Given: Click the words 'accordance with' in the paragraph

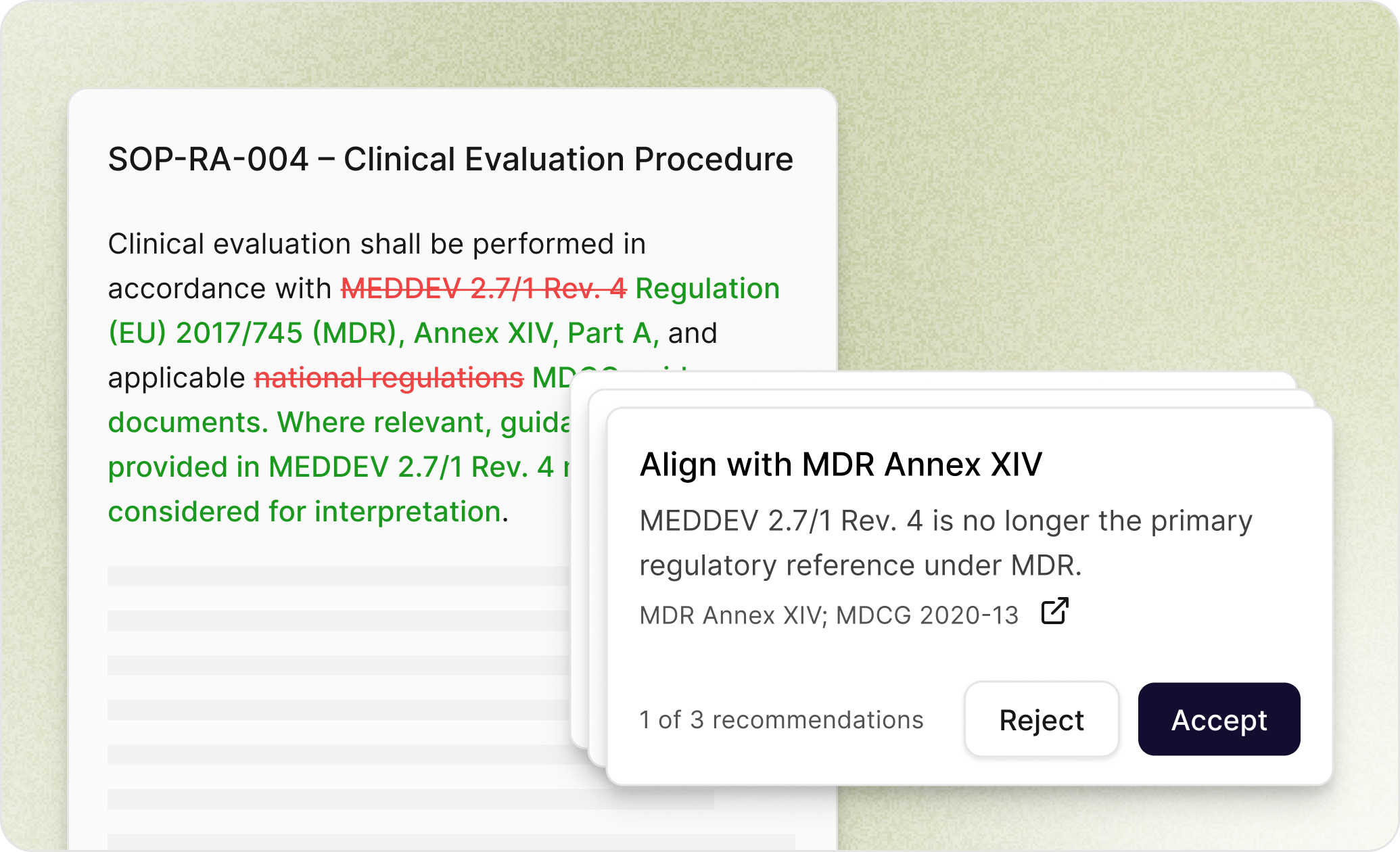Looking at the screenshot, I should [220, 289].
